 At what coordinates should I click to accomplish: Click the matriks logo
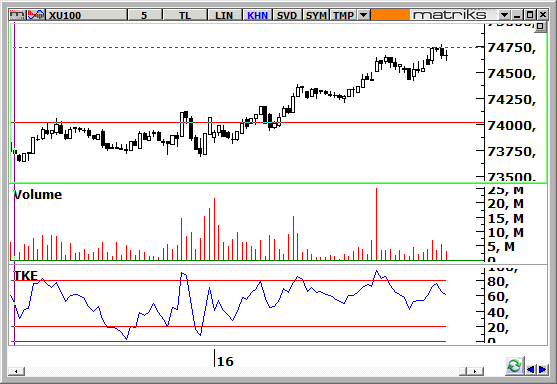(450, 15)
